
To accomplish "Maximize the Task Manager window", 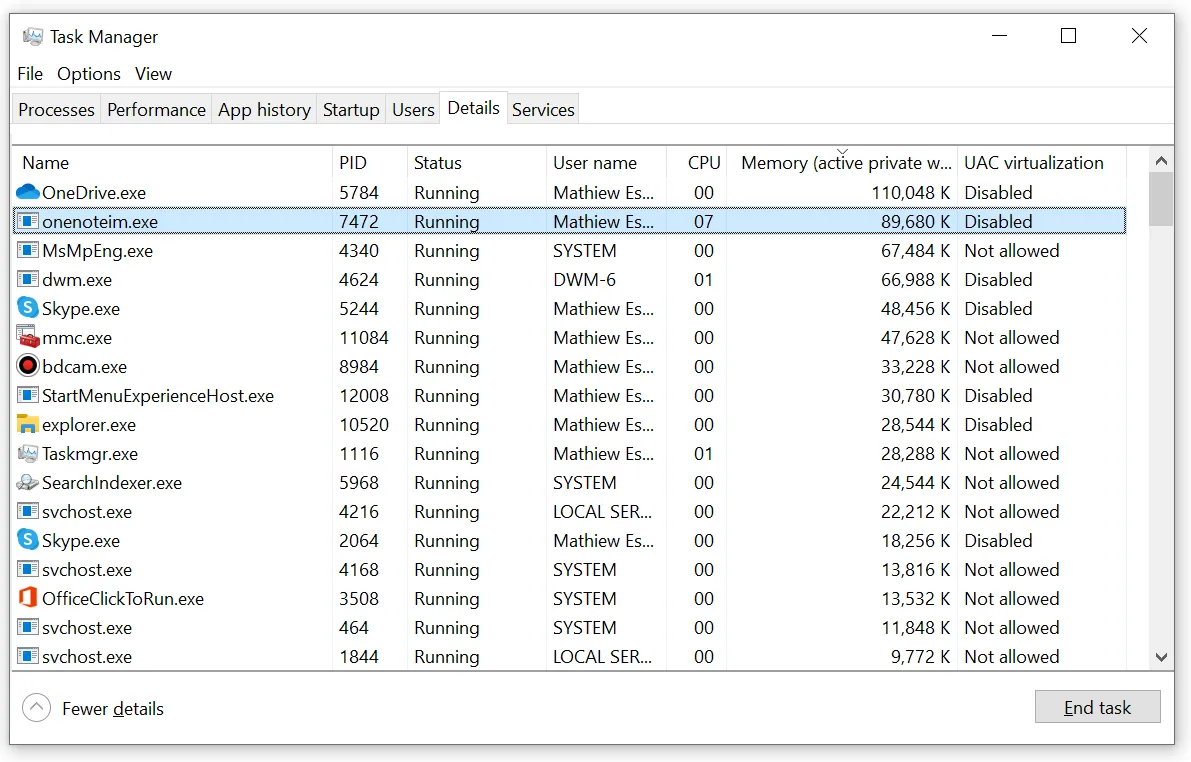I will (x=1068, y=36).
